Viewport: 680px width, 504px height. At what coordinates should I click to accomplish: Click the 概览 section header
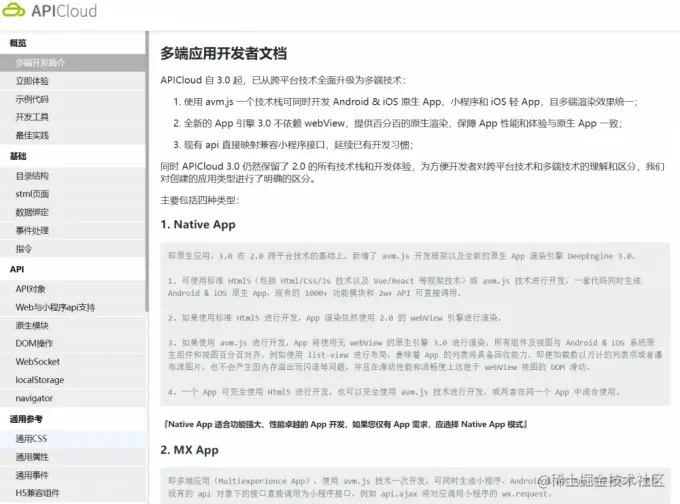(x=18, y=43)
